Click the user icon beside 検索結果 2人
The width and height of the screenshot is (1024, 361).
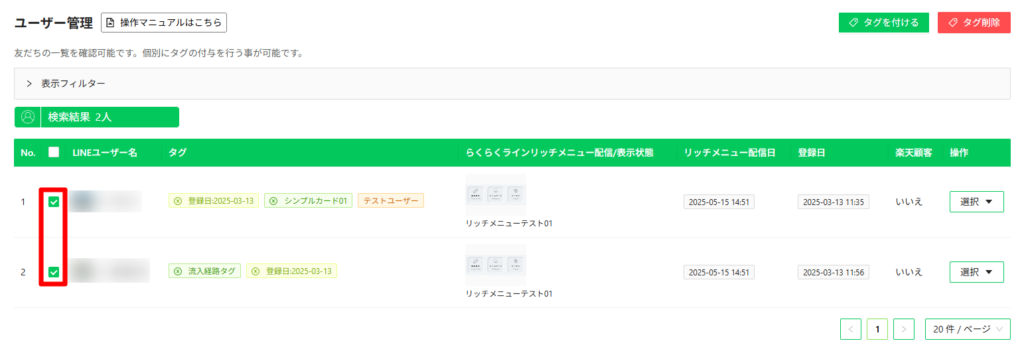tap(27, 117)
